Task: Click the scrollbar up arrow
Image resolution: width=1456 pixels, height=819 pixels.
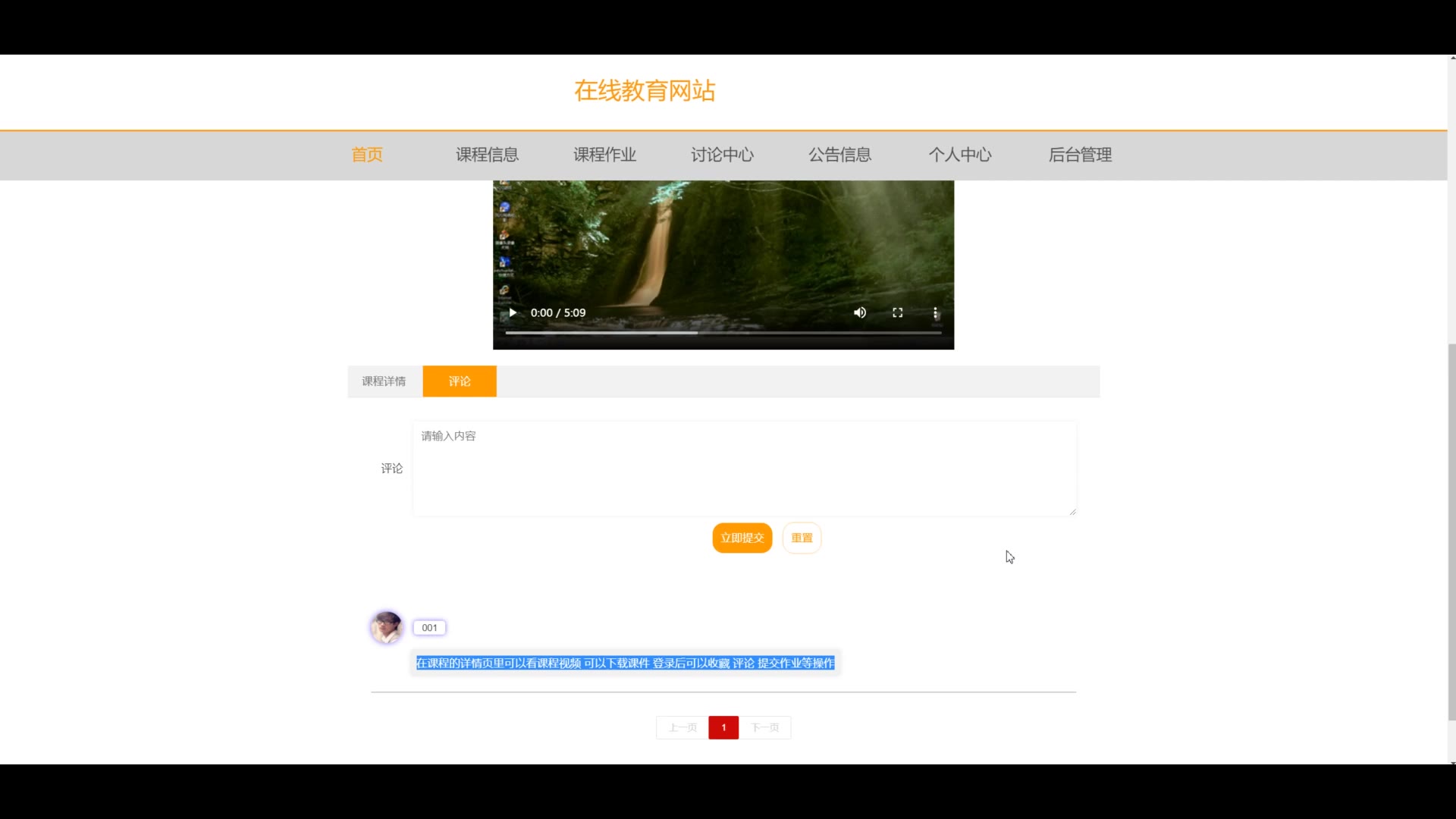Action: [x=1451, y=58]
